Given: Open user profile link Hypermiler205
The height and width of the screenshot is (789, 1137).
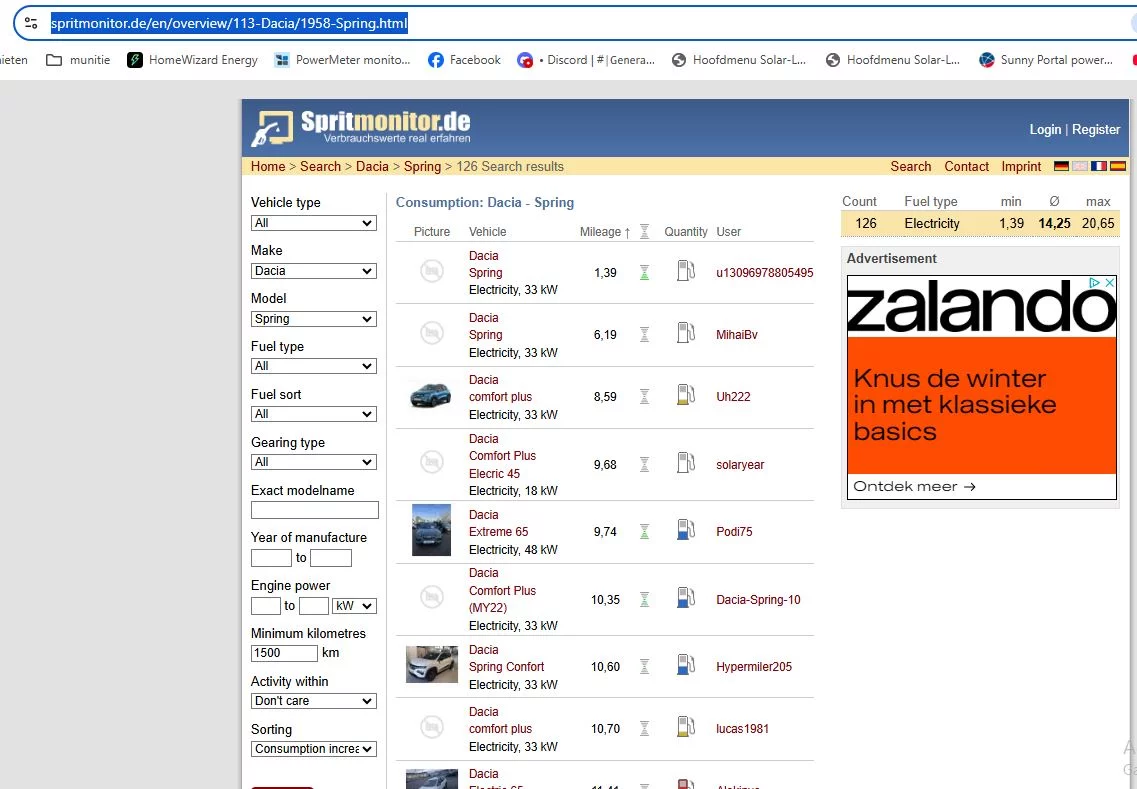Looking at the screenshot, I should tap(753, 667).
